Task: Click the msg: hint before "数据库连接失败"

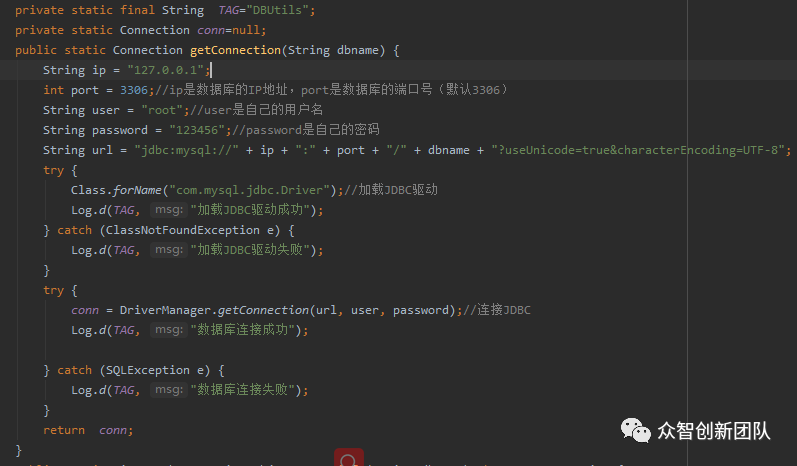Action: point(169,389)
